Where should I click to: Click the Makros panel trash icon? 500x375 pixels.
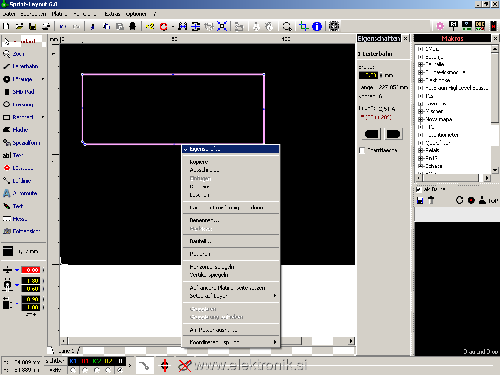point(431,201)
